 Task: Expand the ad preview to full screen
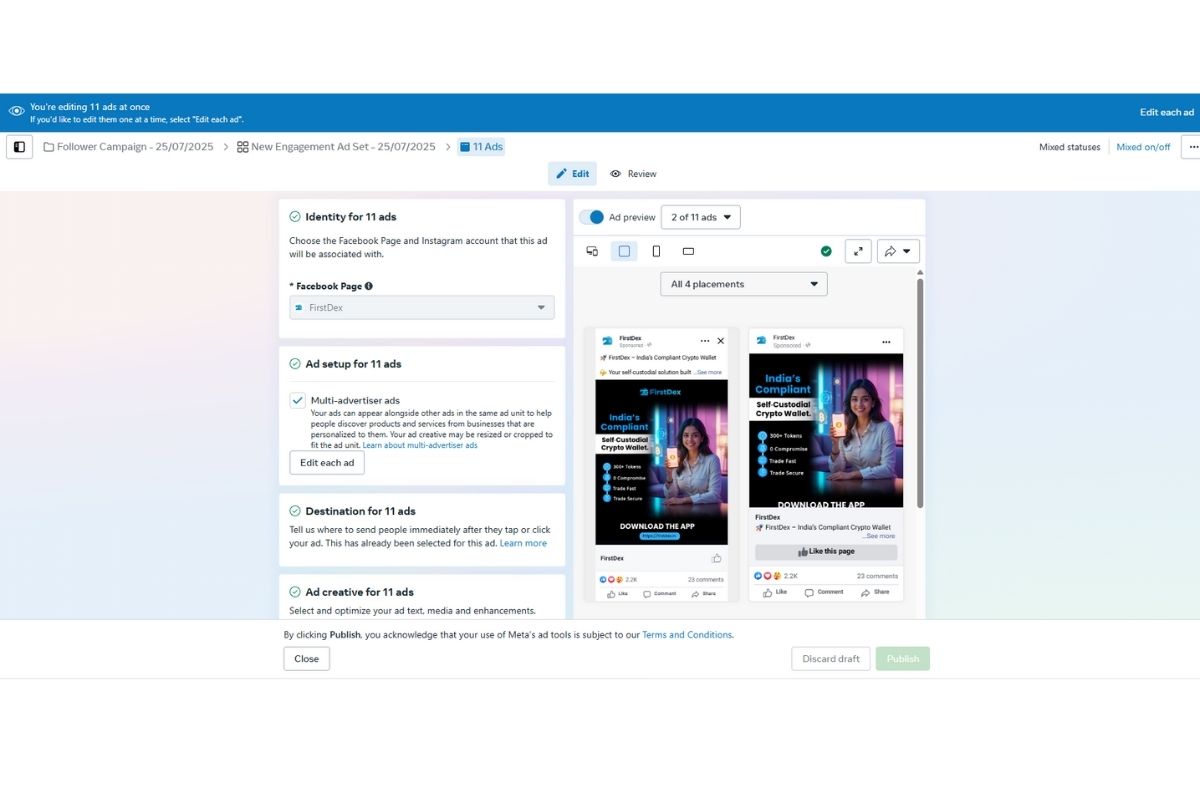point(858,251)
